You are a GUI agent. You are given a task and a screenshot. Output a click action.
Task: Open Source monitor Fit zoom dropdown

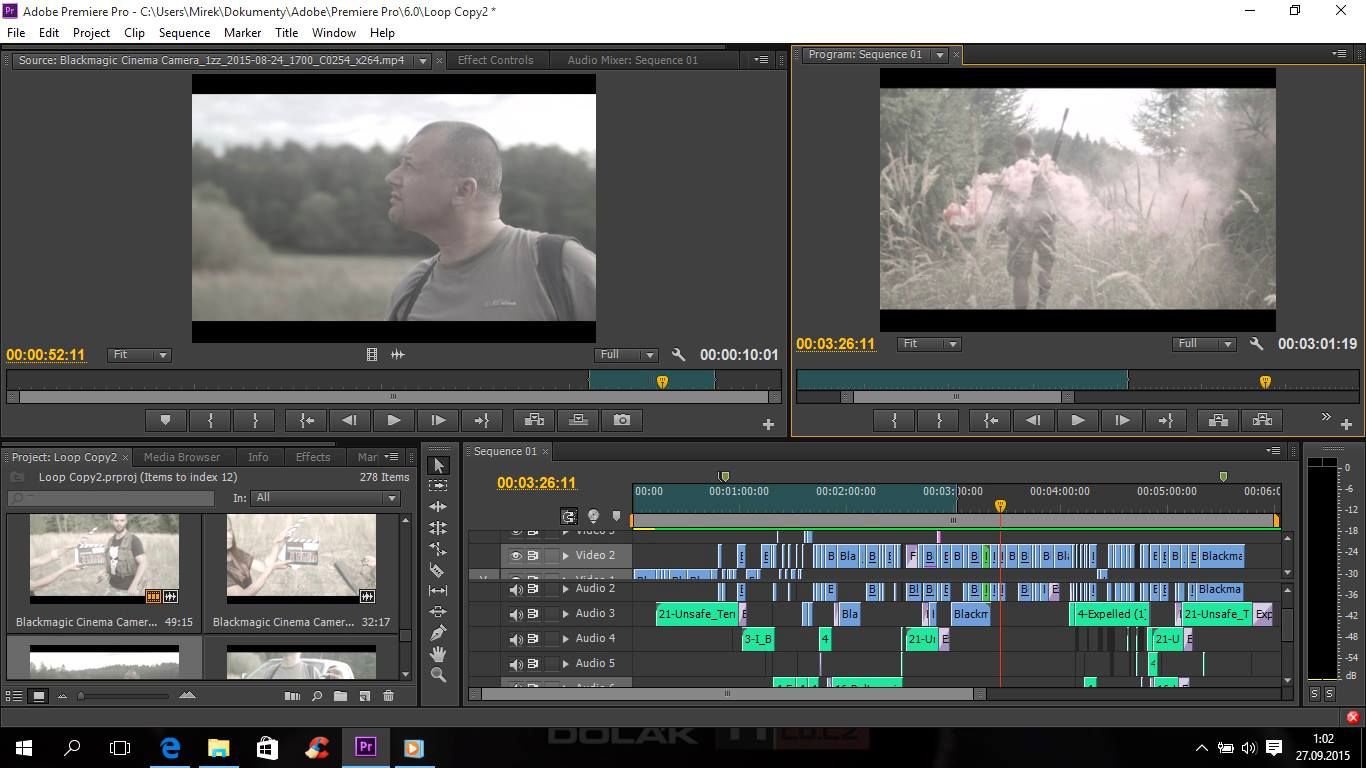[139, 355]
